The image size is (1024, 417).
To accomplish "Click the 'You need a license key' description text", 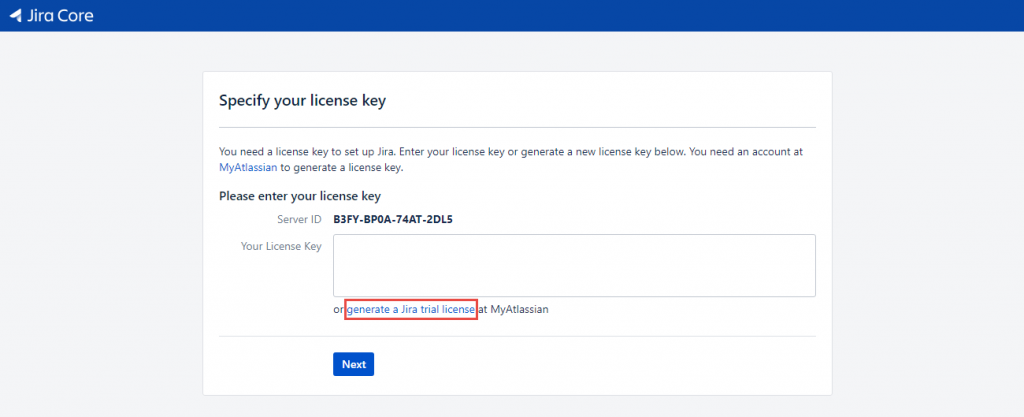I will click(511, 151).
